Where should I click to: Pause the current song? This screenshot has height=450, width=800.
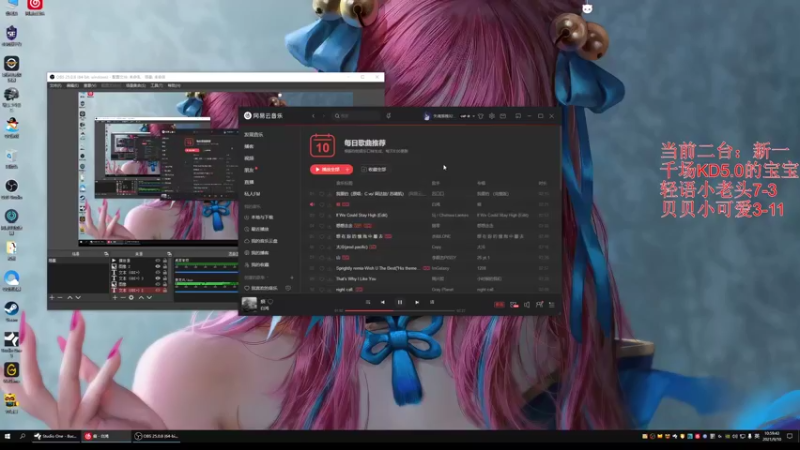[x=400, y=302]
